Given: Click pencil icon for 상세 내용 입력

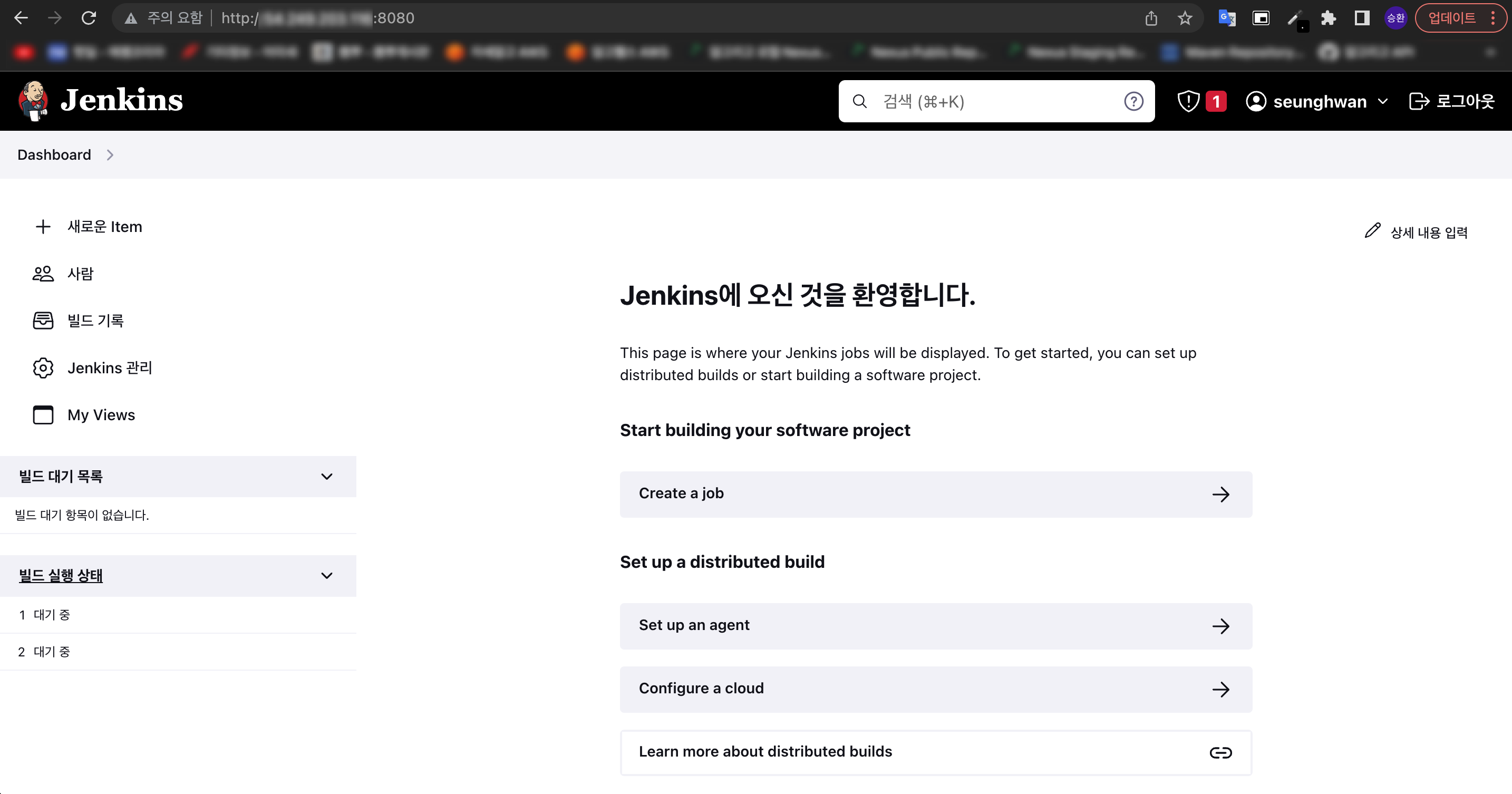Looking at the screenshot, I should [1372, 230].
